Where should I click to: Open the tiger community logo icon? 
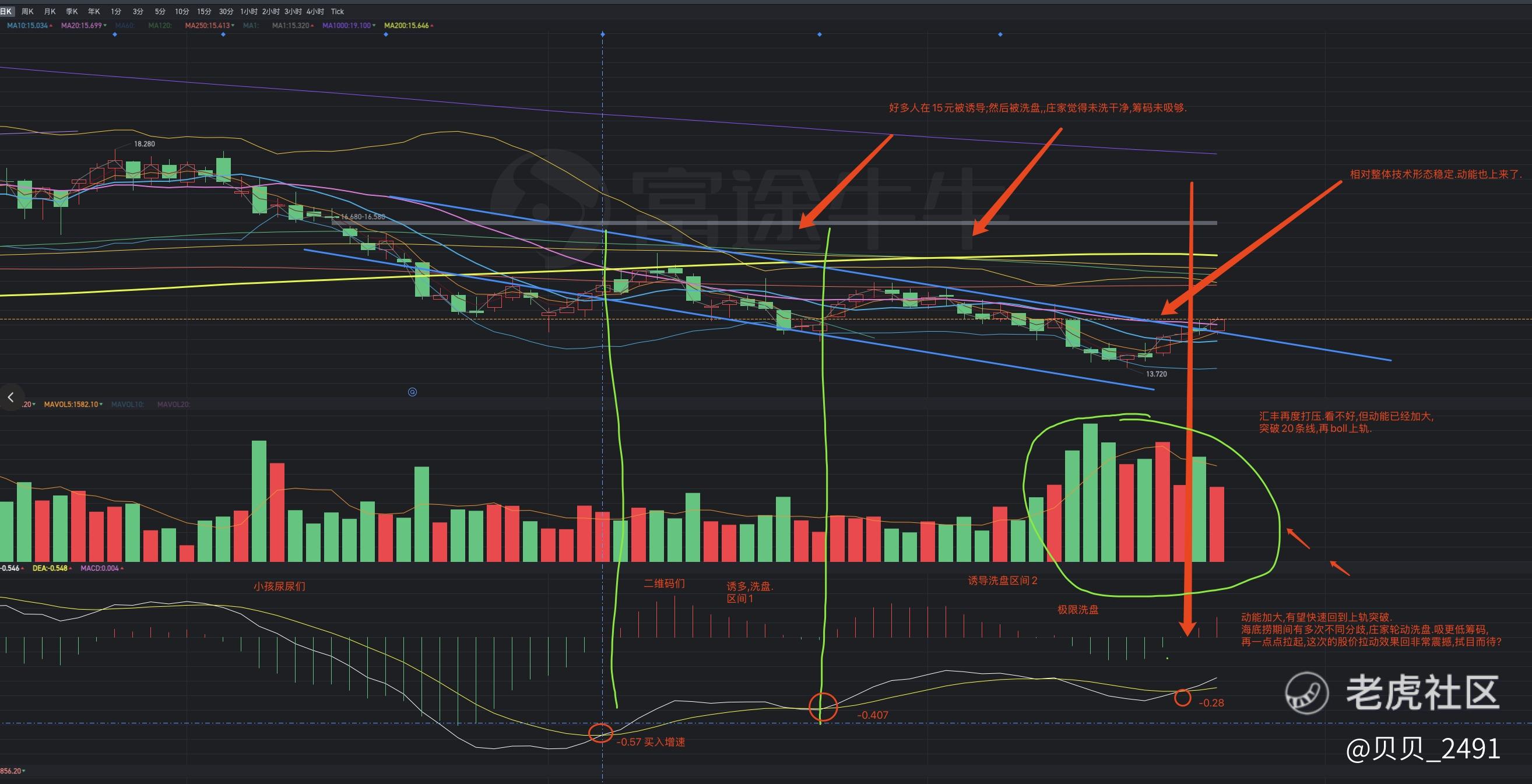point(1306,693)
